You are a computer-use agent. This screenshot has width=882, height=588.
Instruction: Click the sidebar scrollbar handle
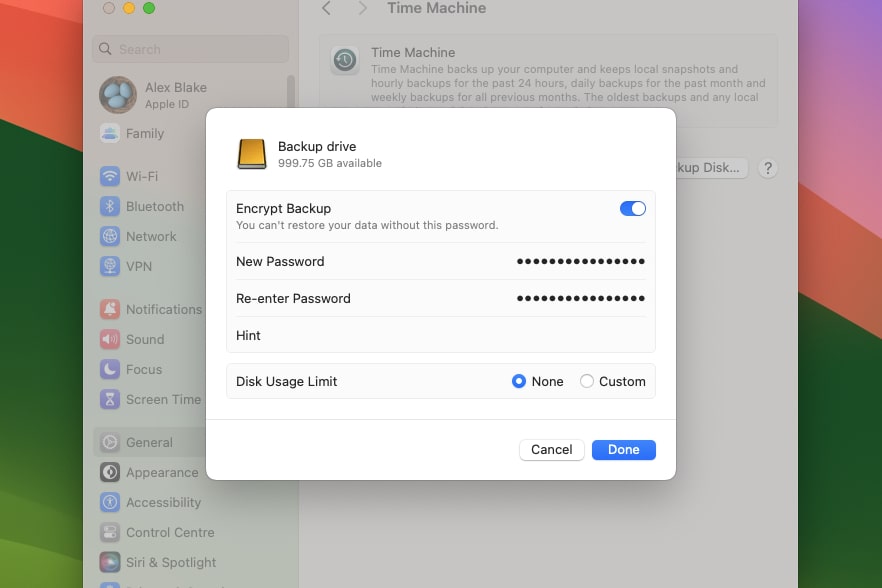coord(291,91)
